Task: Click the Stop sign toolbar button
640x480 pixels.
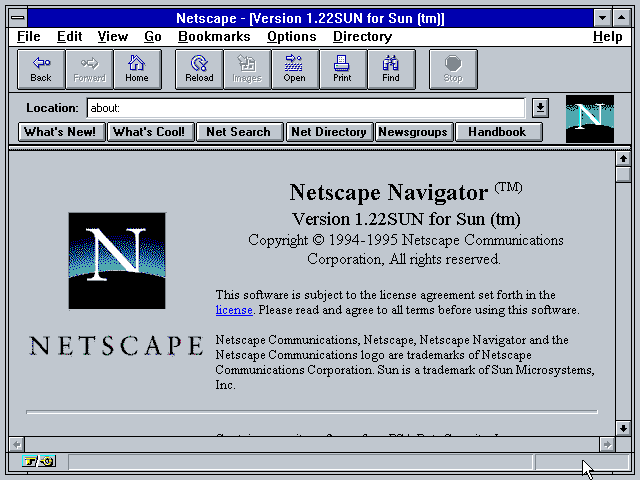Action: 453,69
